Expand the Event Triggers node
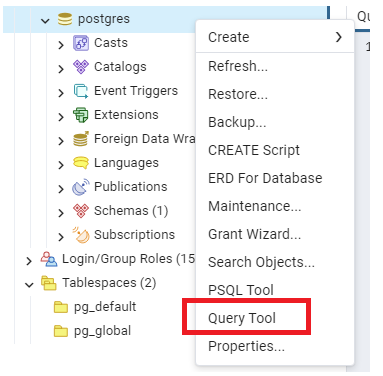The height and width of the screenshot is (376, 383). (x=61, y=93)
